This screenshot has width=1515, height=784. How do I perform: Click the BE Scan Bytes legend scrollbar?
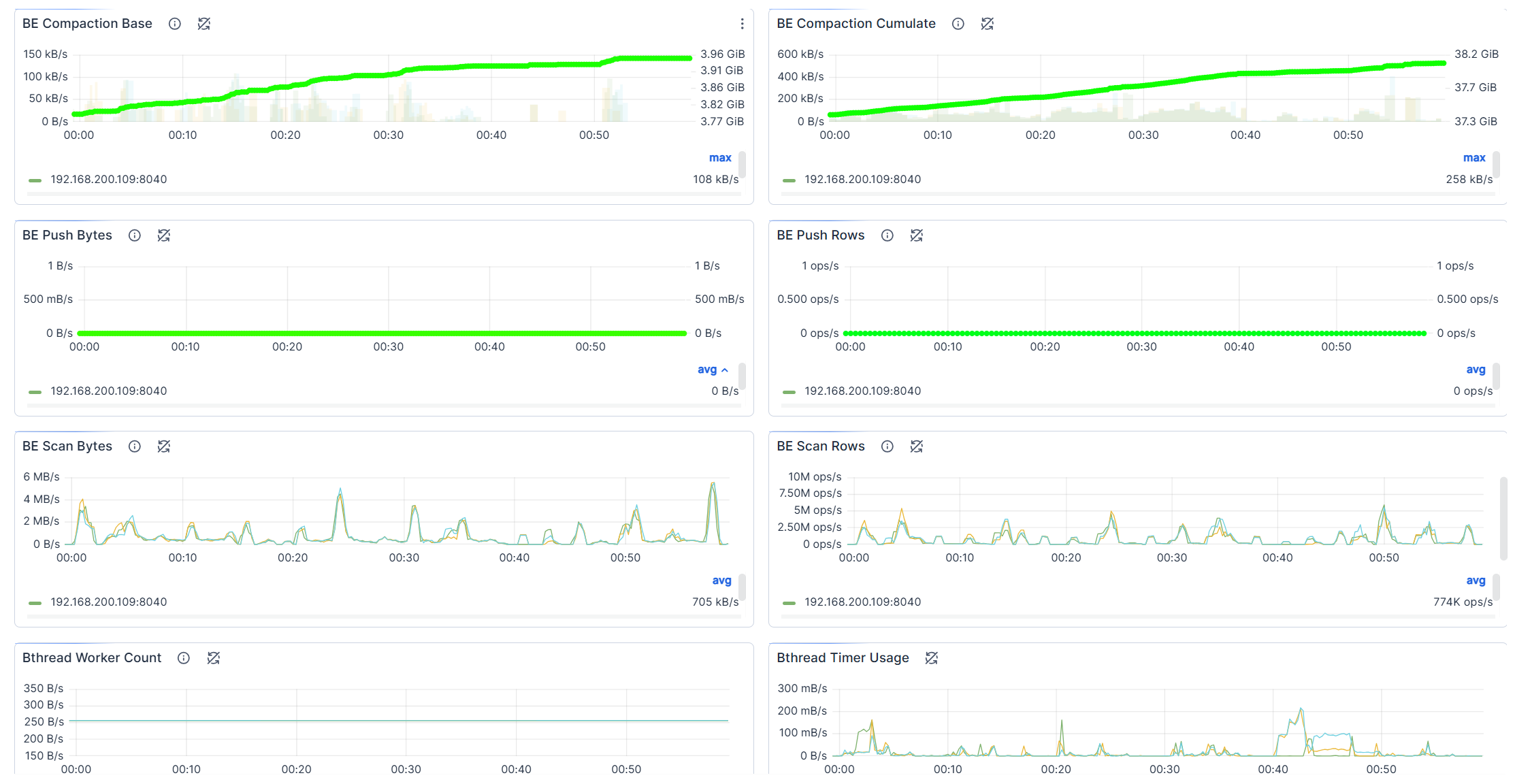click(x=742, y=587)
